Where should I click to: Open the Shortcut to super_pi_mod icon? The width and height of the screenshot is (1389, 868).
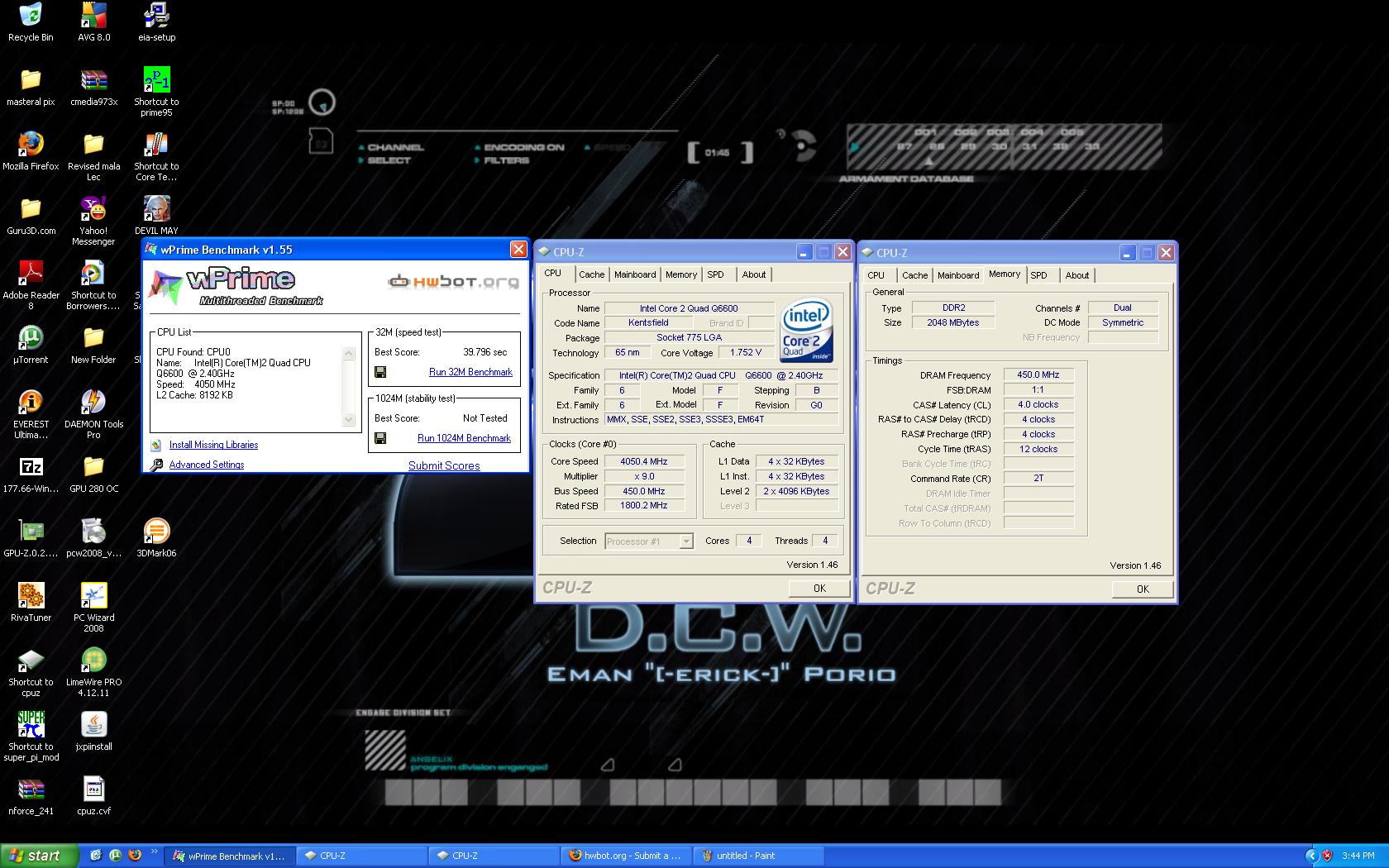tap(31, 725)
